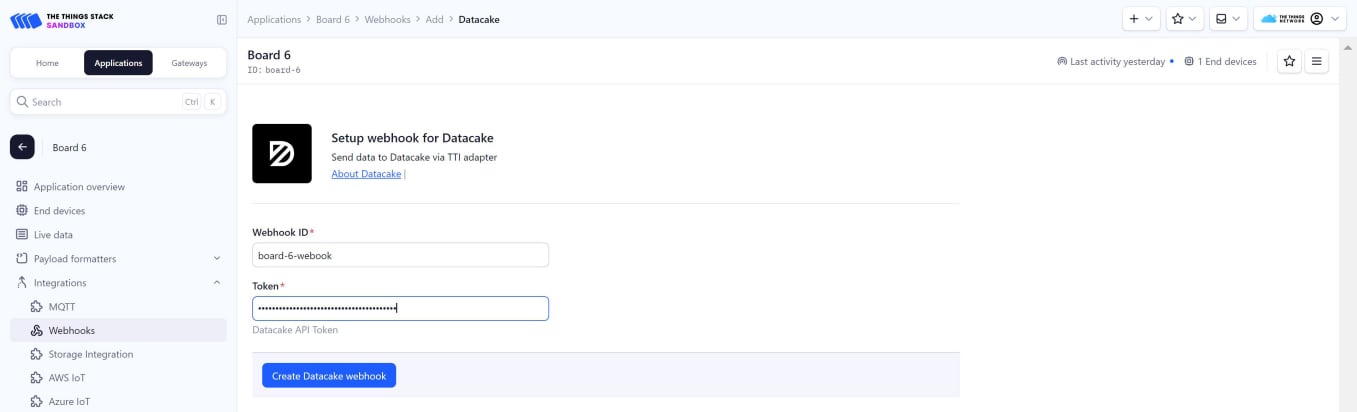Click the 1 End devices count
1357x412 pixels.
(1220, 61)
